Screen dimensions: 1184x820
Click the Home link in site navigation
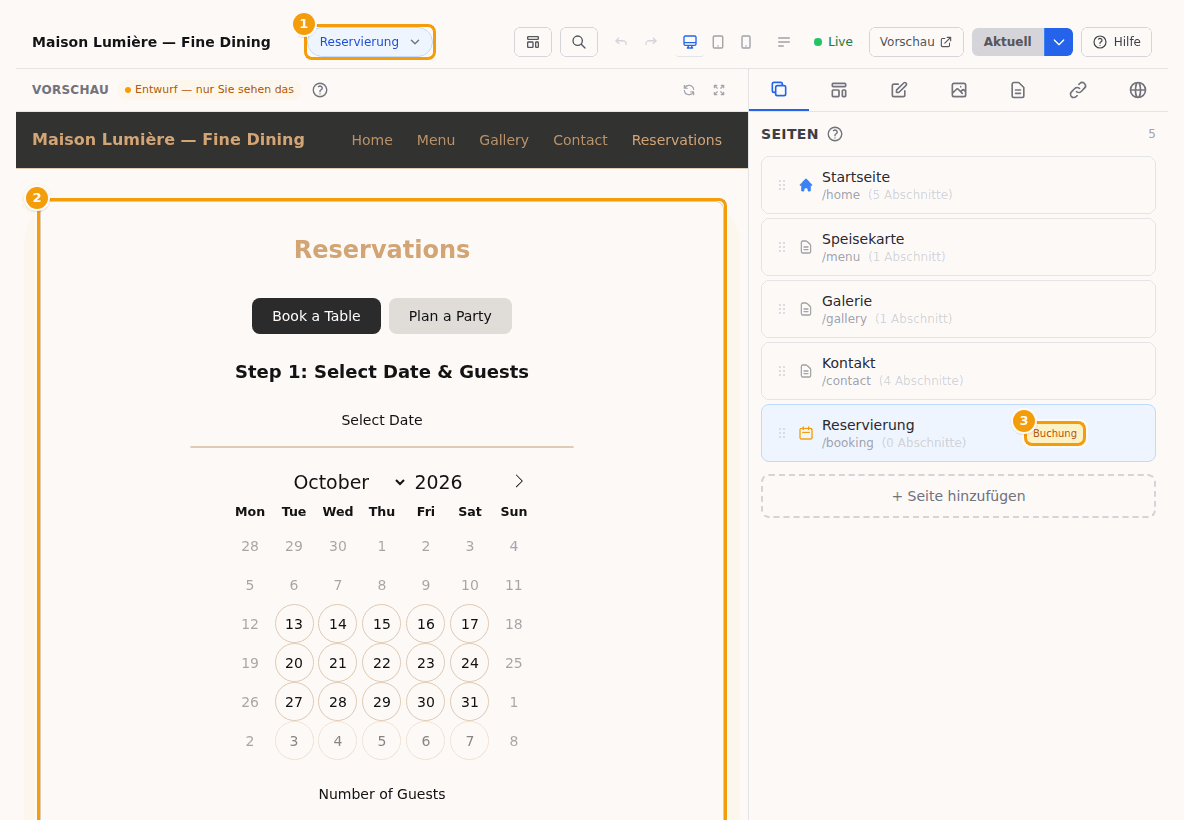coord(372,140)
